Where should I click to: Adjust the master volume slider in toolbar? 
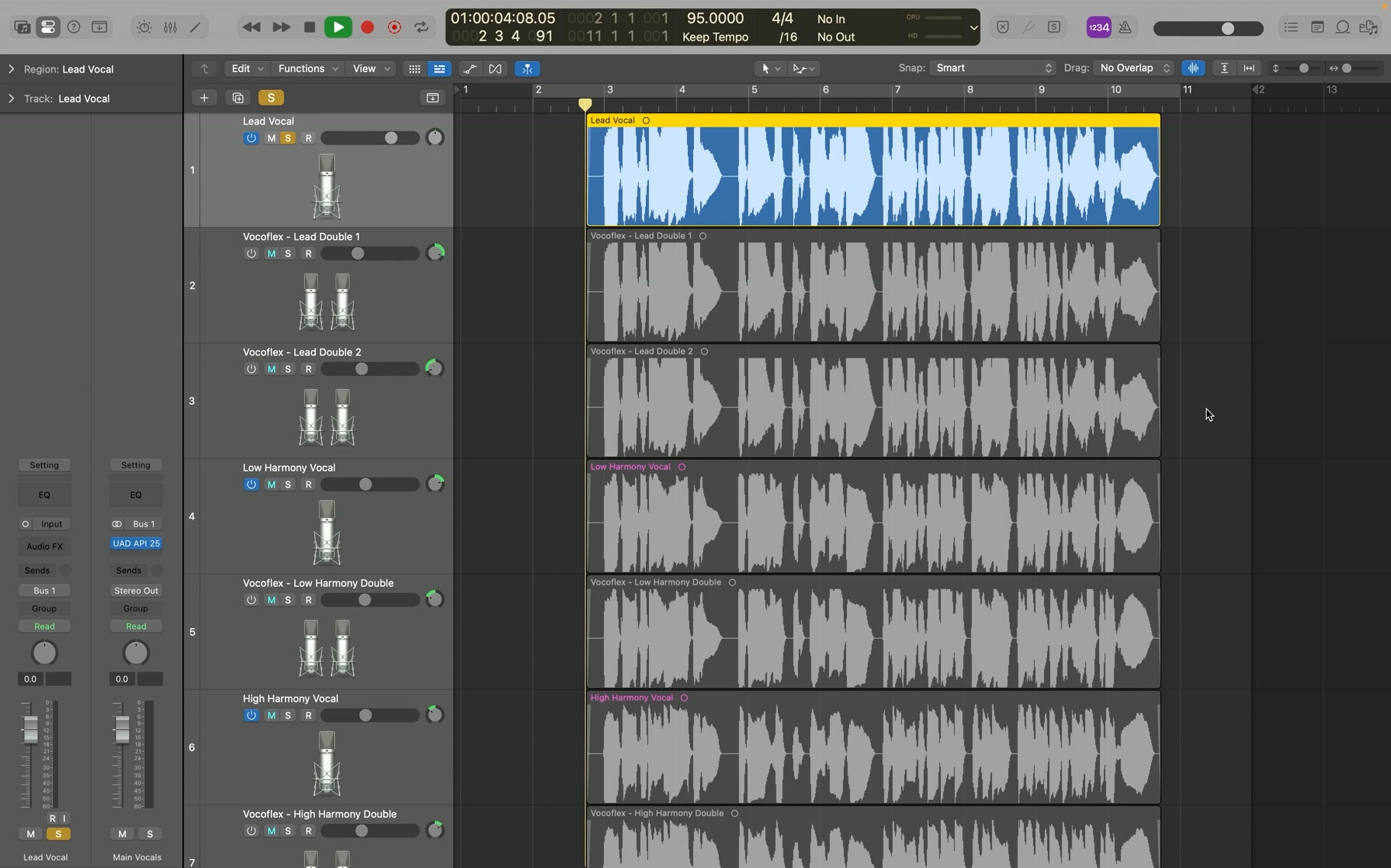[x=1208, y=28]
